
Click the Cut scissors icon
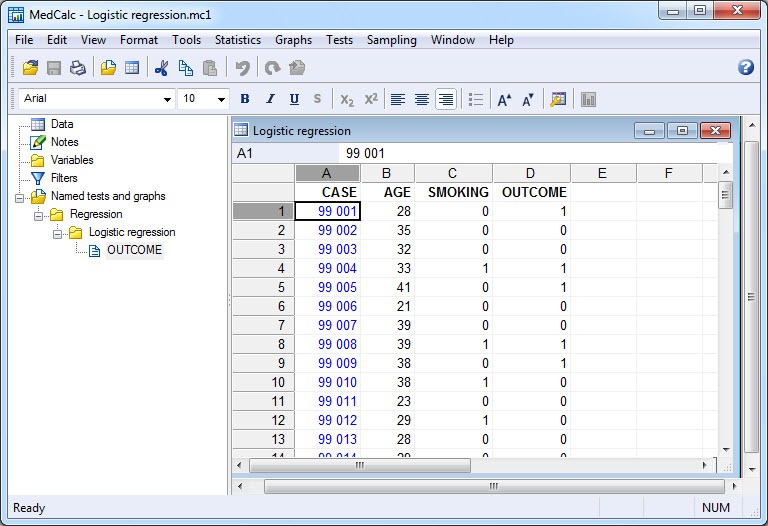click(161, 68)
